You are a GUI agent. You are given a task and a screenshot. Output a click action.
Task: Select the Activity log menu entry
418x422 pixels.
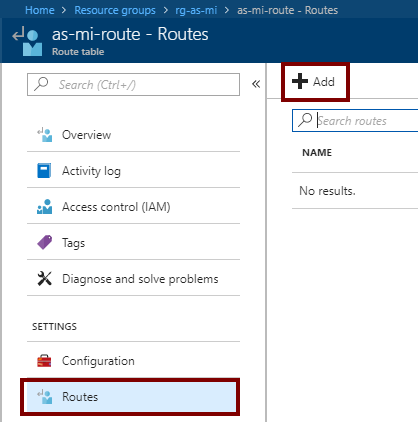coord(133,171)
